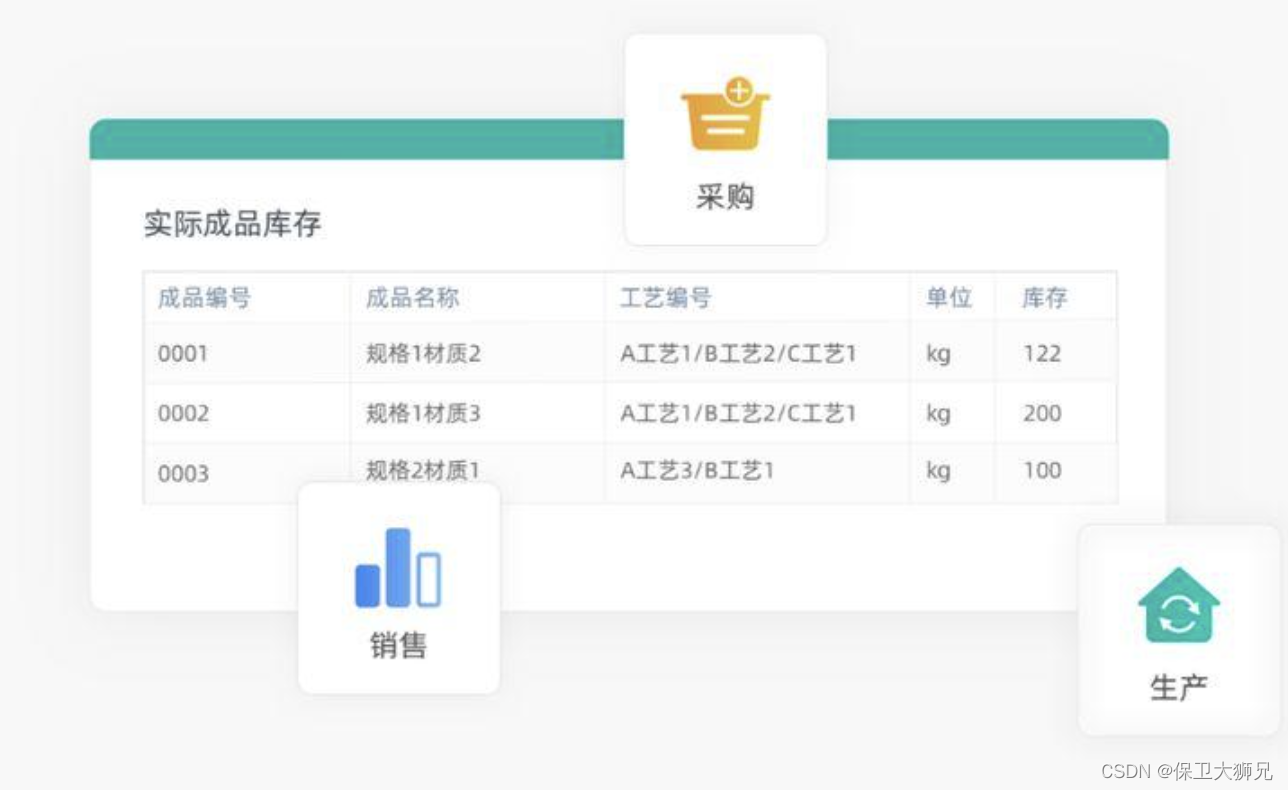Select the 生产 text label

point(1179,688)
